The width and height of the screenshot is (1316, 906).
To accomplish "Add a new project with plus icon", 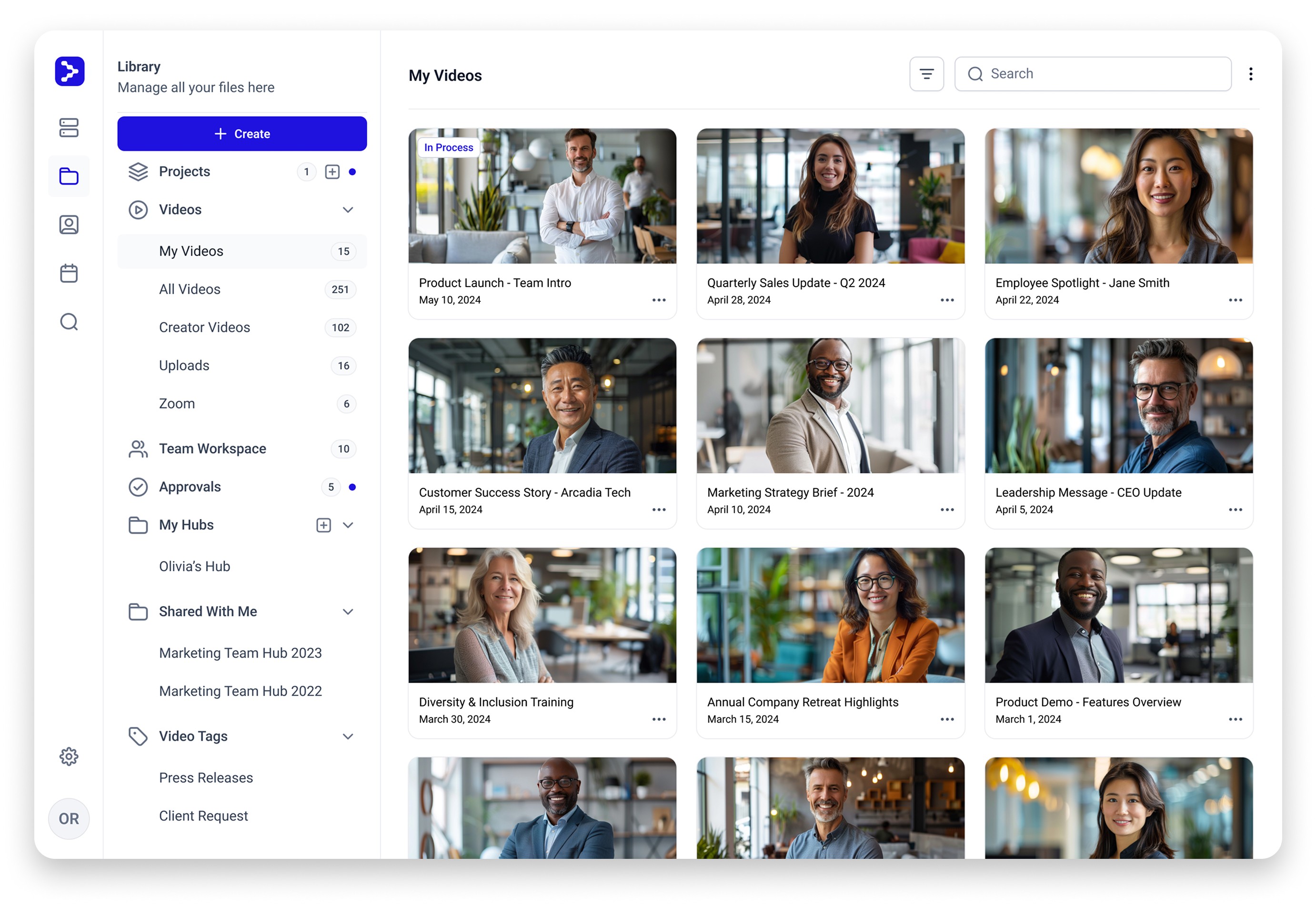I will [332, 171].
